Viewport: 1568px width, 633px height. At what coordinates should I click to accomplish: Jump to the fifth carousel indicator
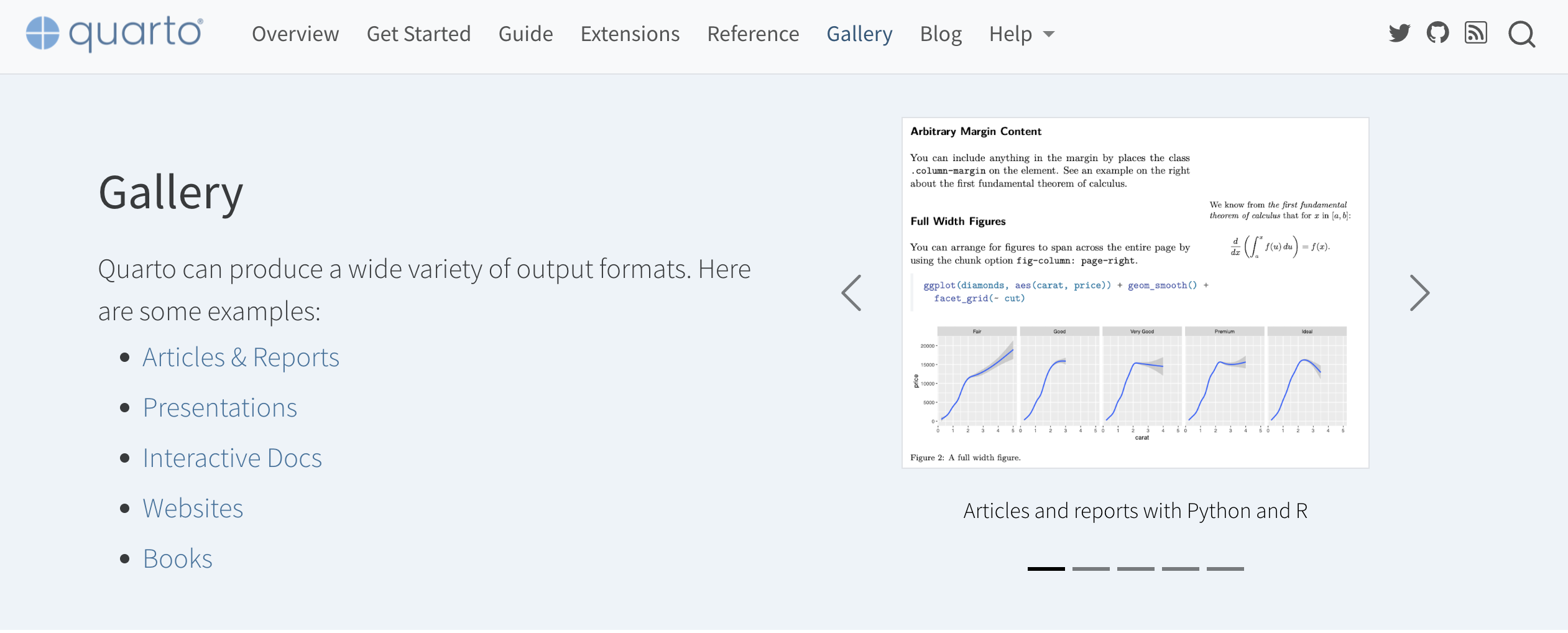pyautogui.click(x=1225, y=568)
